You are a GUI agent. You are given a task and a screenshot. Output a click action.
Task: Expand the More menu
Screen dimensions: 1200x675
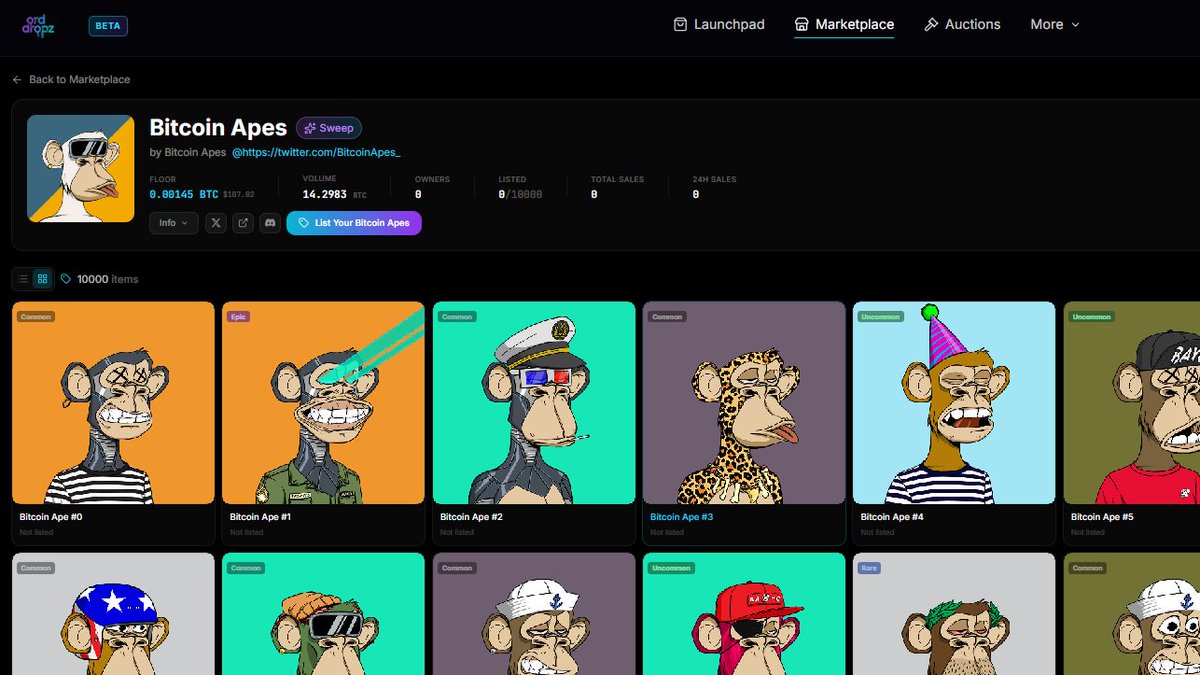[x=1055, y=24]
